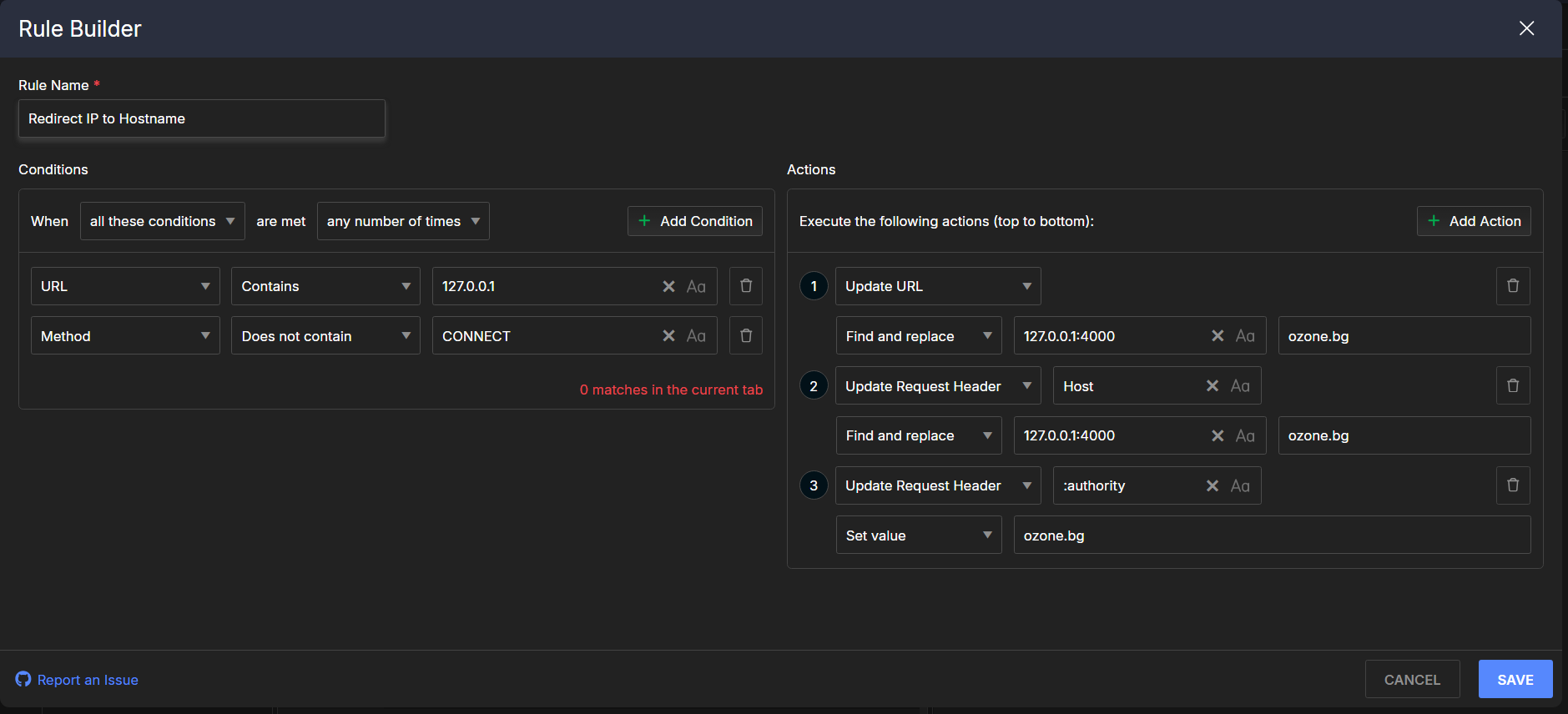Screen dimensions: 1568x714
Task: Open the 'Does not contain' operator dropdown
Action: click(x=325, y=336)
